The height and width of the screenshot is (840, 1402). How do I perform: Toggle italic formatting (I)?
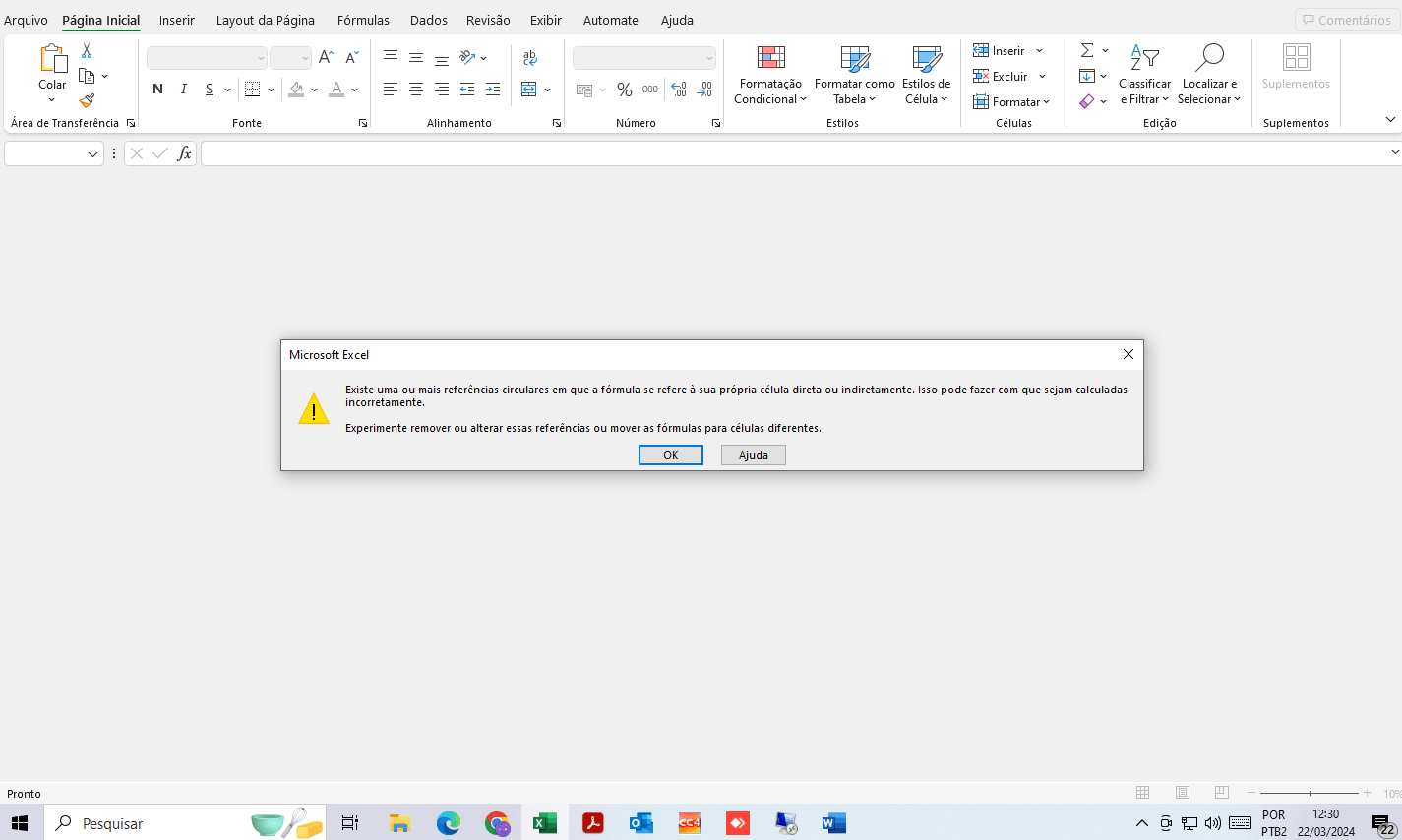pyautogui.click(x=183, y=90)
